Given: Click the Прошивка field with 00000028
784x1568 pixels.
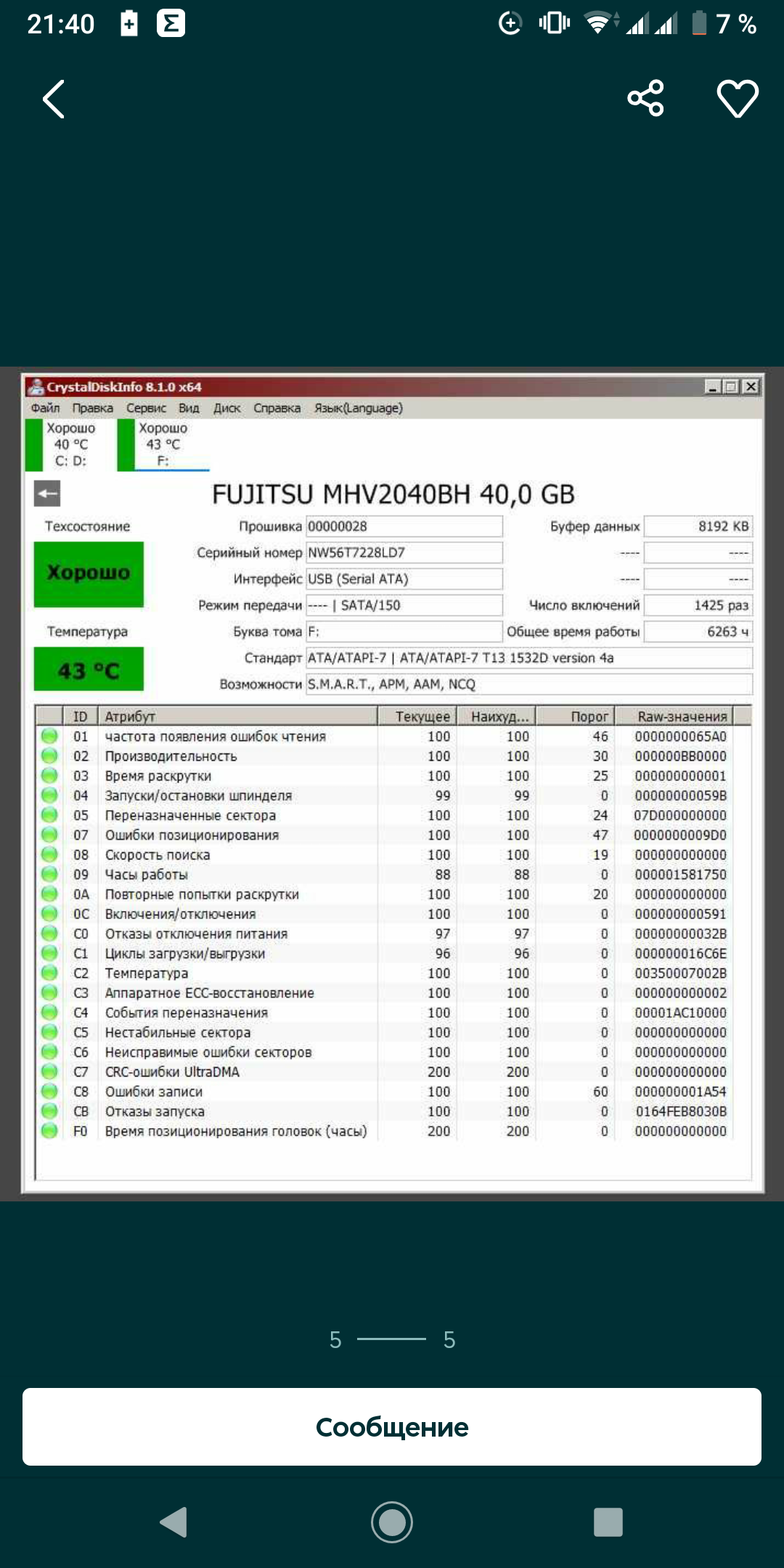Looking at the screenshot, I should tap(404, 526).
